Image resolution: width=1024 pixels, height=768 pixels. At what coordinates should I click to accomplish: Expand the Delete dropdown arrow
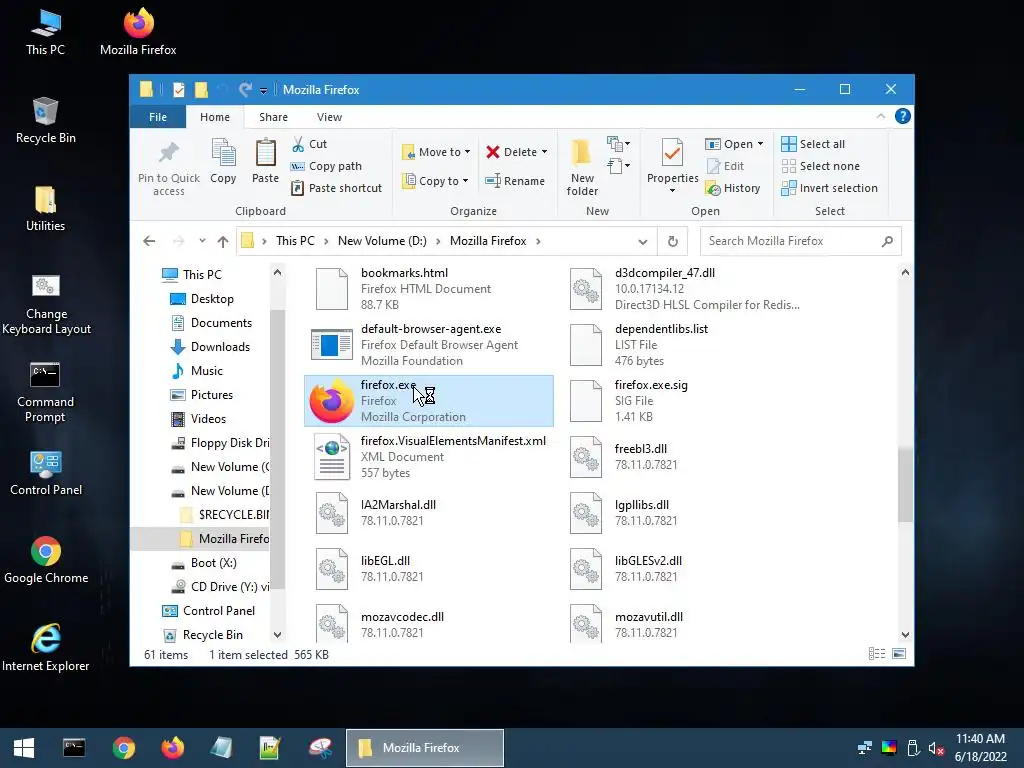[x=545, y=152]
